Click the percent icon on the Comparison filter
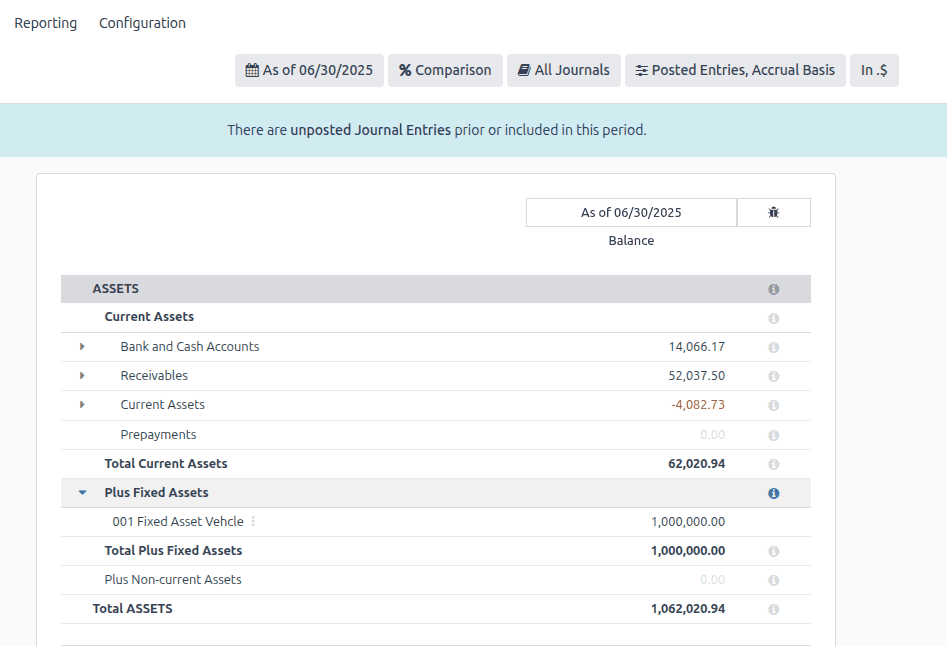The width and height of the screenshot is (947, 646). tap(404, 70)
